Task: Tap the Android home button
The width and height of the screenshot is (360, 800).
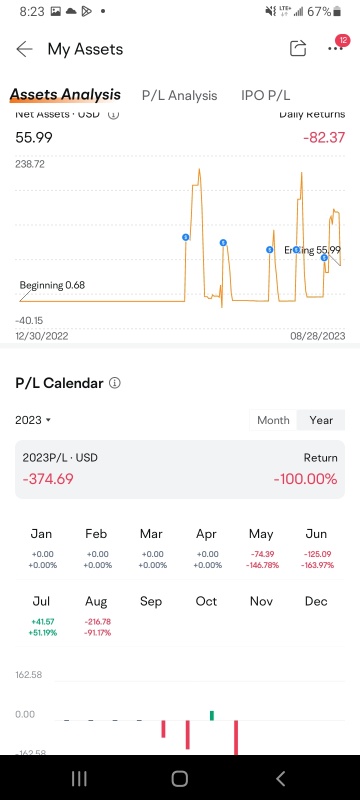Action: coord(179,779)
